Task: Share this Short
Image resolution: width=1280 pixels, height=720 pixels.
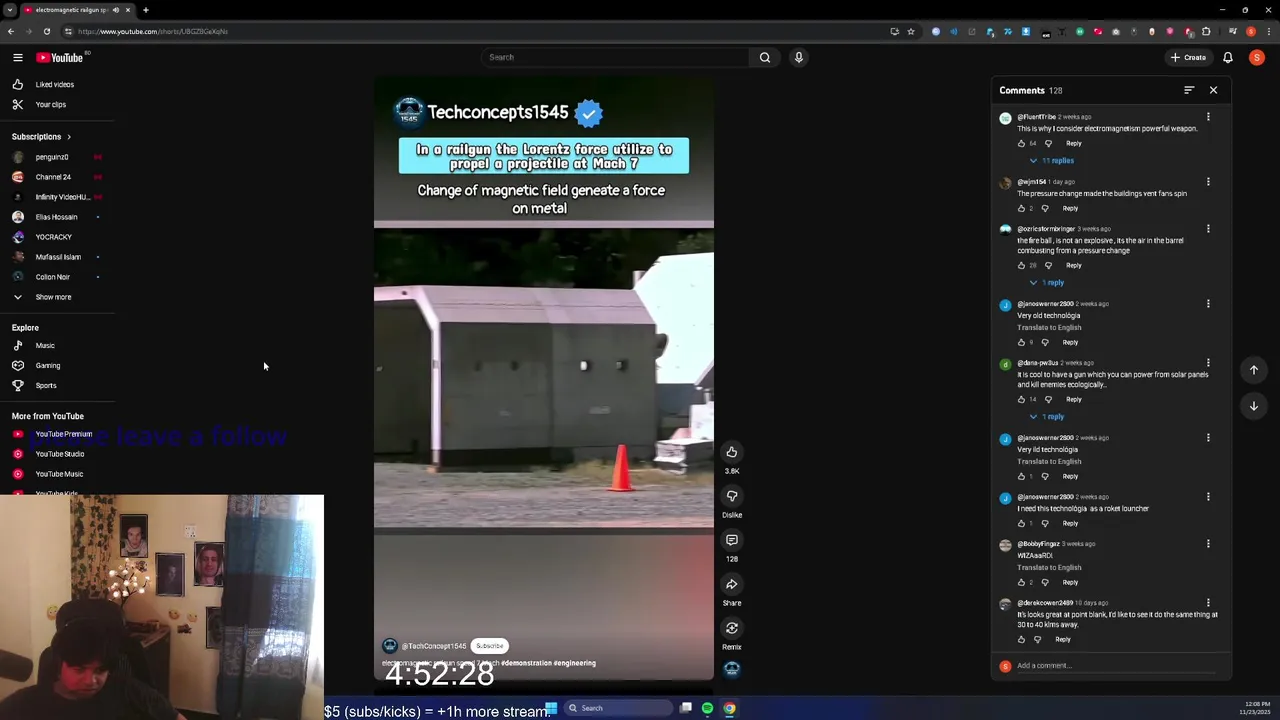Action: tap(732, 584)
